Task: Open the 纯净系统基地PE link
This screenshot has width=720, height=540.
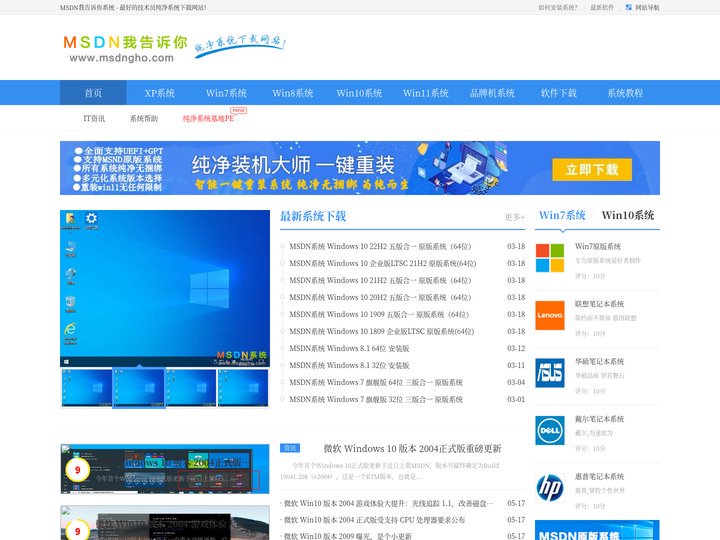Action: click(208, 118)
